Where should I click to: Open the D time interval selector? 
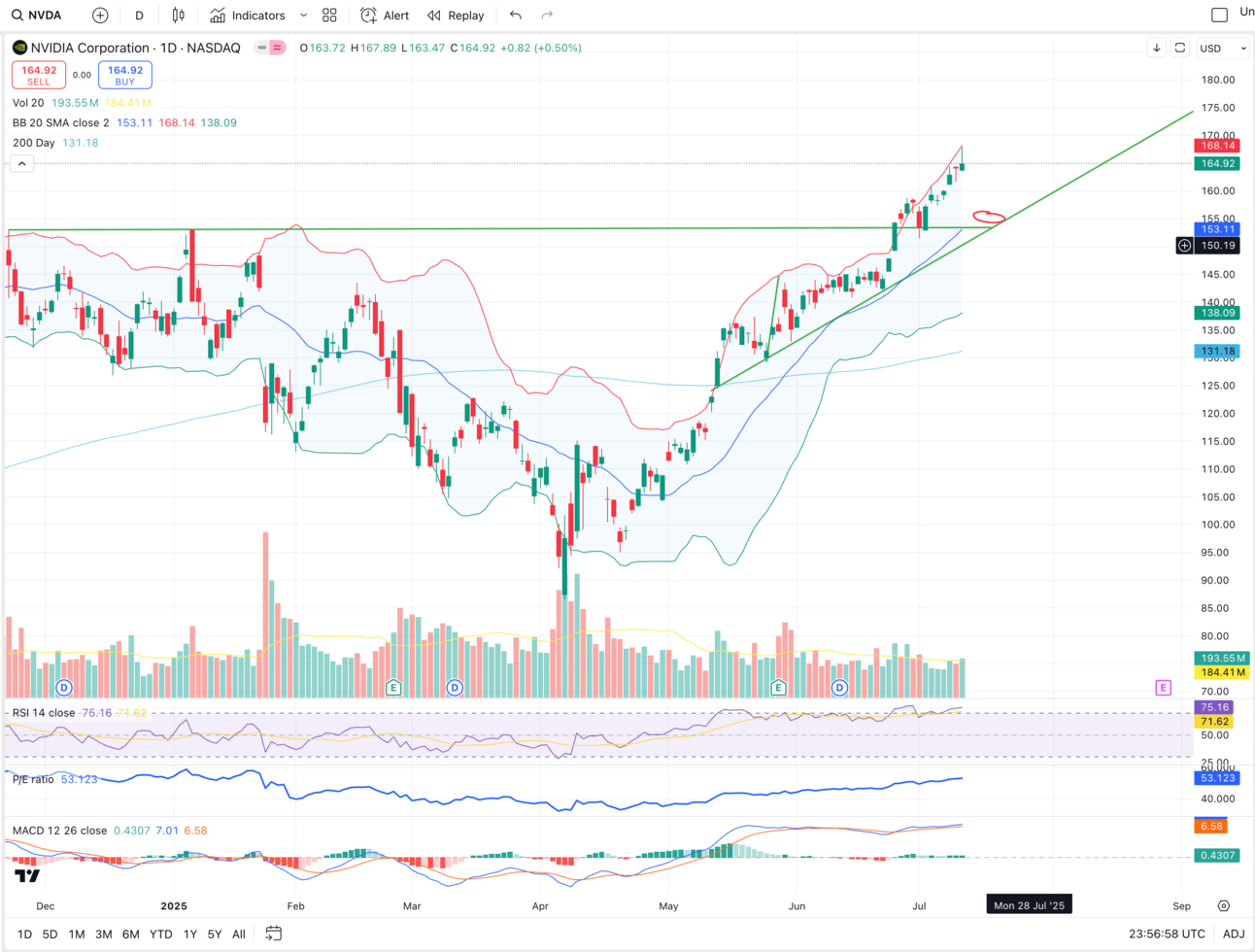tap(139, 16)
